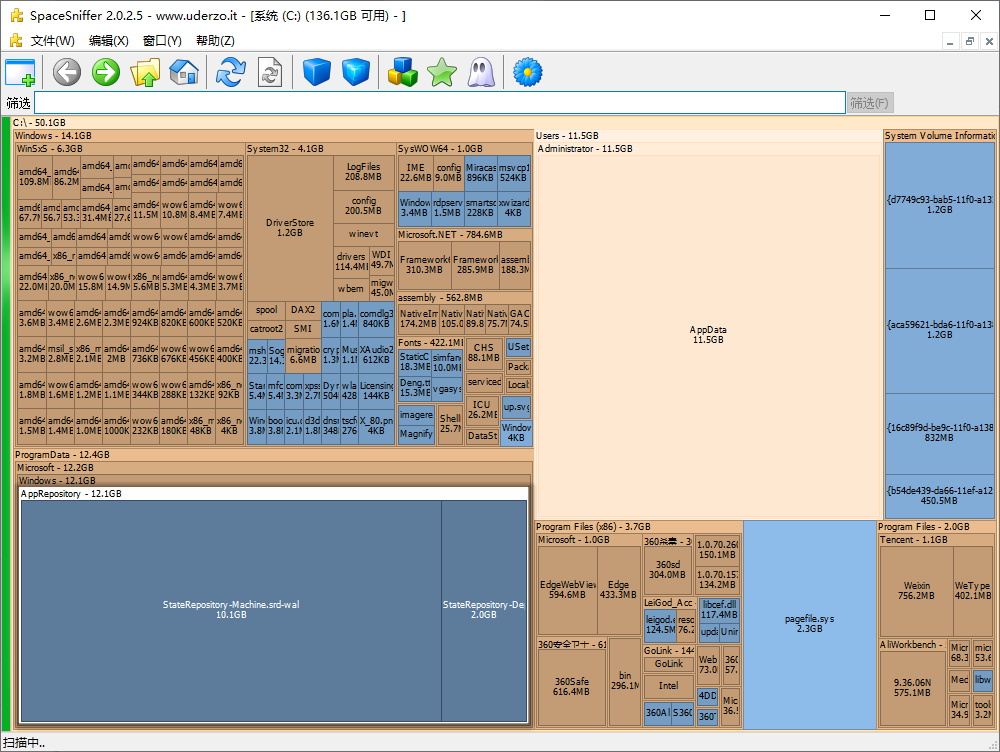The width and height of the screenshot is (1000, 752).
Task: Click the More detail faceted cube icon
Action: click(x=356, y=72)
